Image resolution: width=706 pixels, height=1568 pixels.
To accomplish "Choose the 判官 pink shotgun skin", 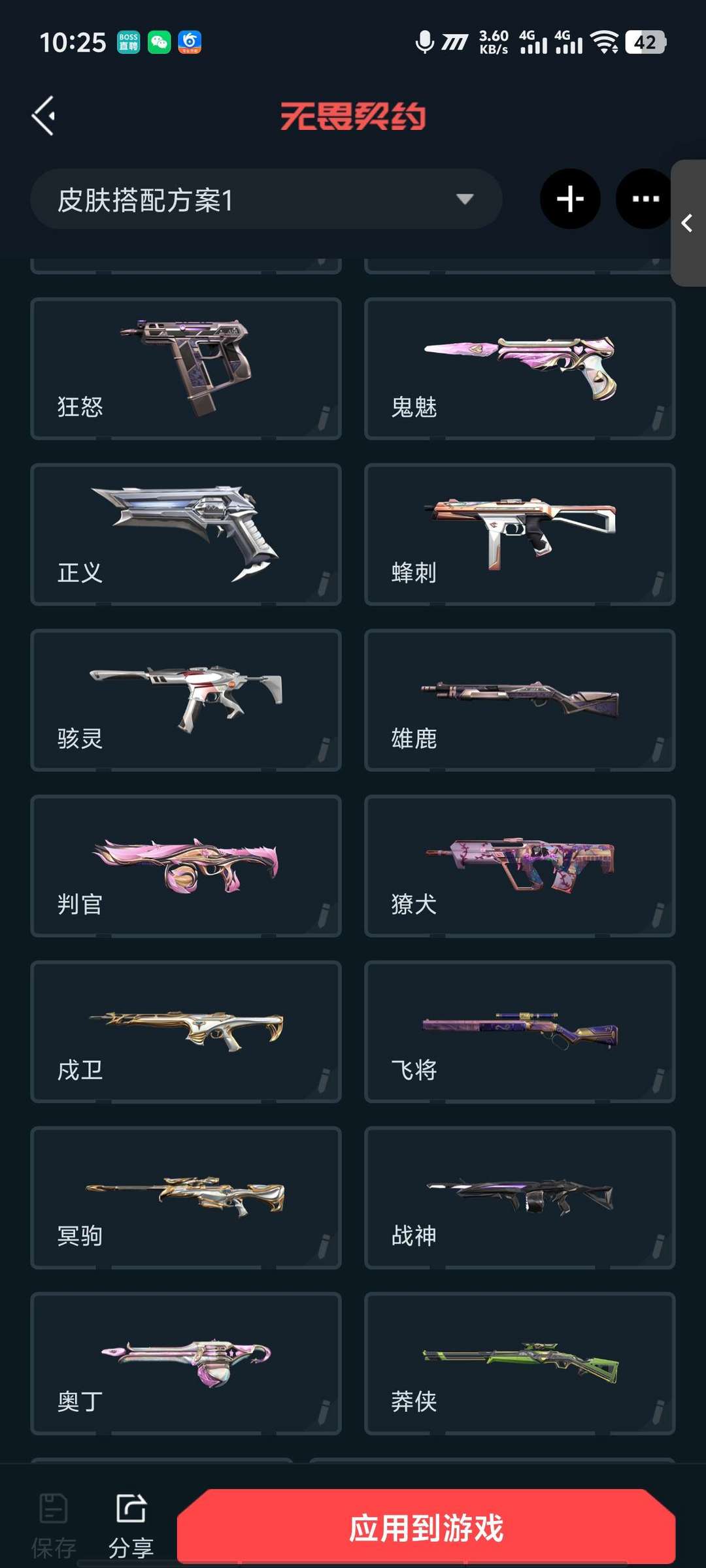I will click(x=186, y=866).
